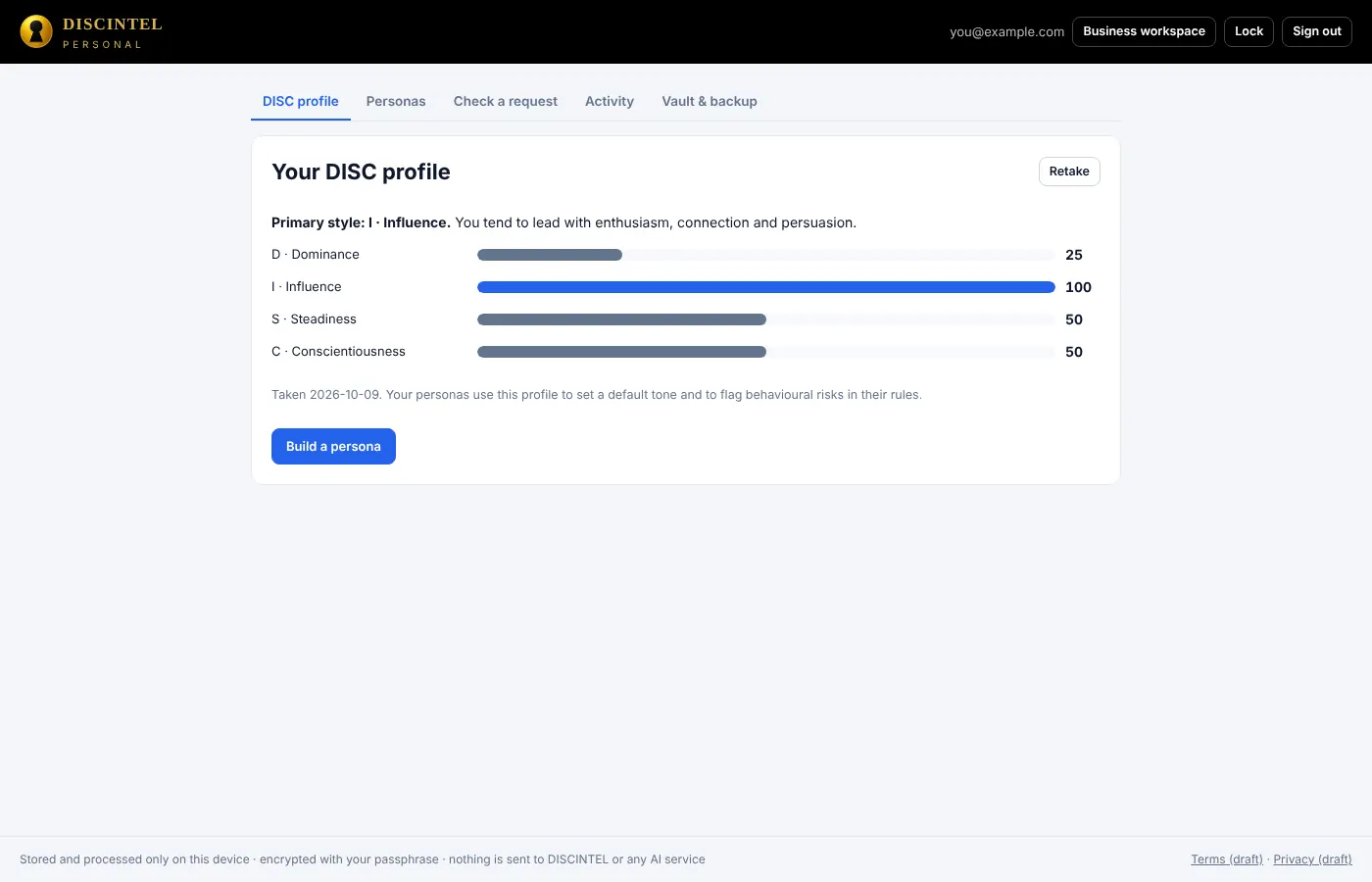Lock the vault with the Lock button
The image size is (1372, 882).
click(x=1249, y=31)
